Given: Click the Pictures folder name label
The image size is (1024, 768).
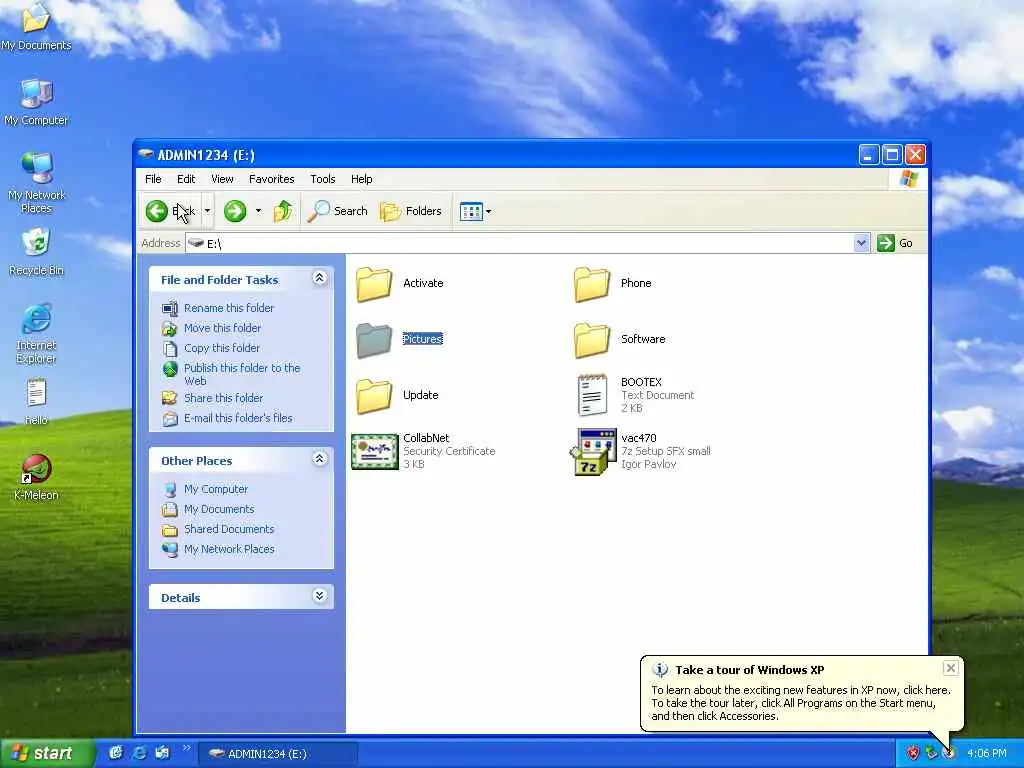Looking at the screenshot, I should coord(423,339).
